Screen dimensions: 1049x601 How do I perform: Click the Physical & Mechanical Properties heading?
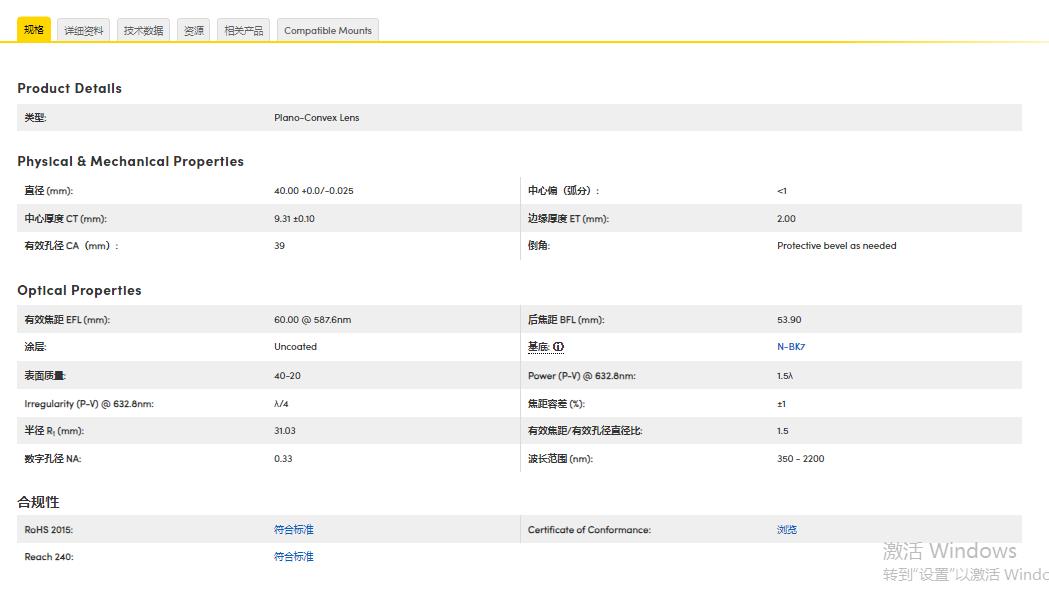(130, 161)
